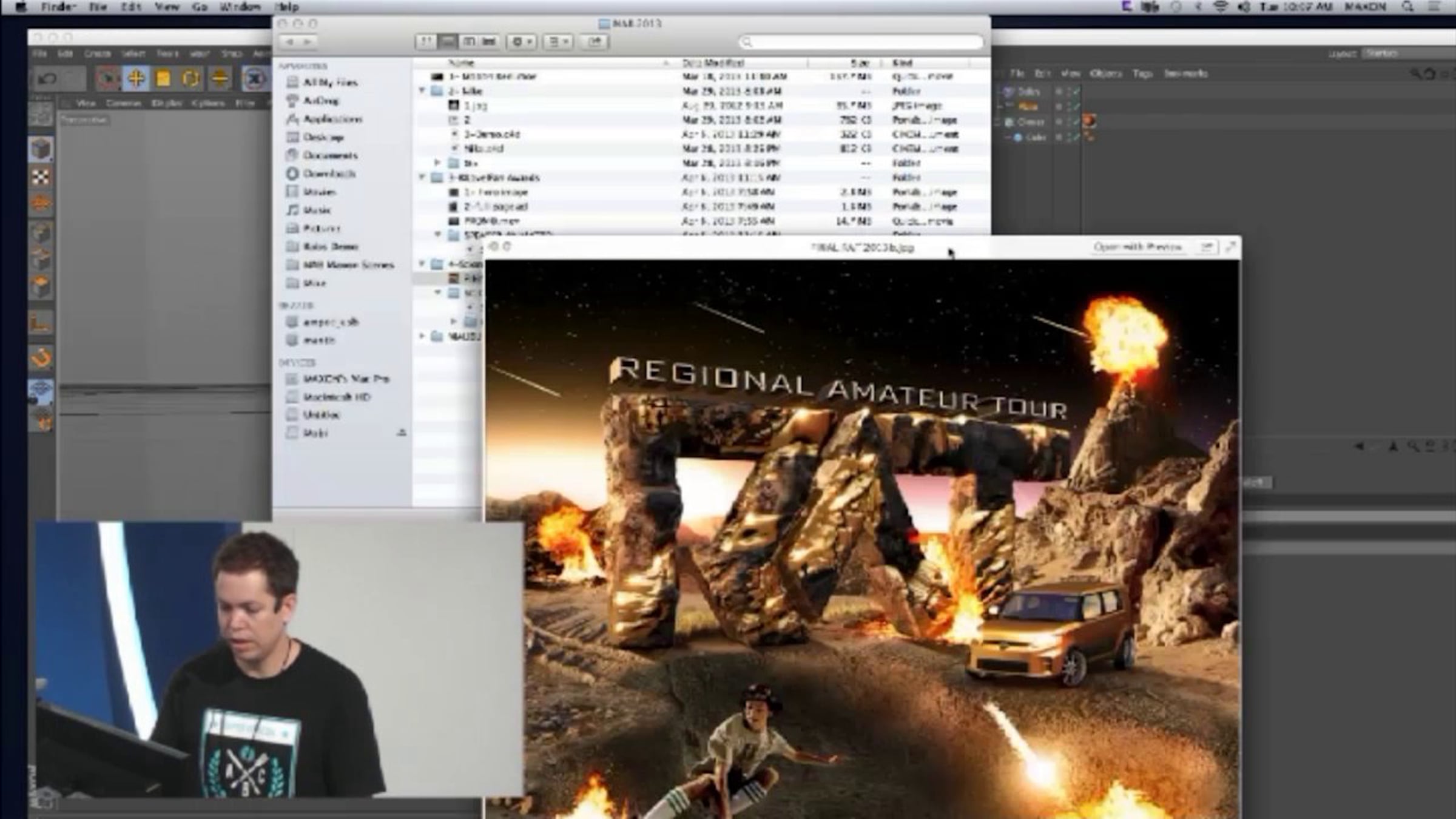Toggle the X-axis lock in Cinema 4D toolbar
The width and height of the screenshot is (1456, 819).
[255, 78]
